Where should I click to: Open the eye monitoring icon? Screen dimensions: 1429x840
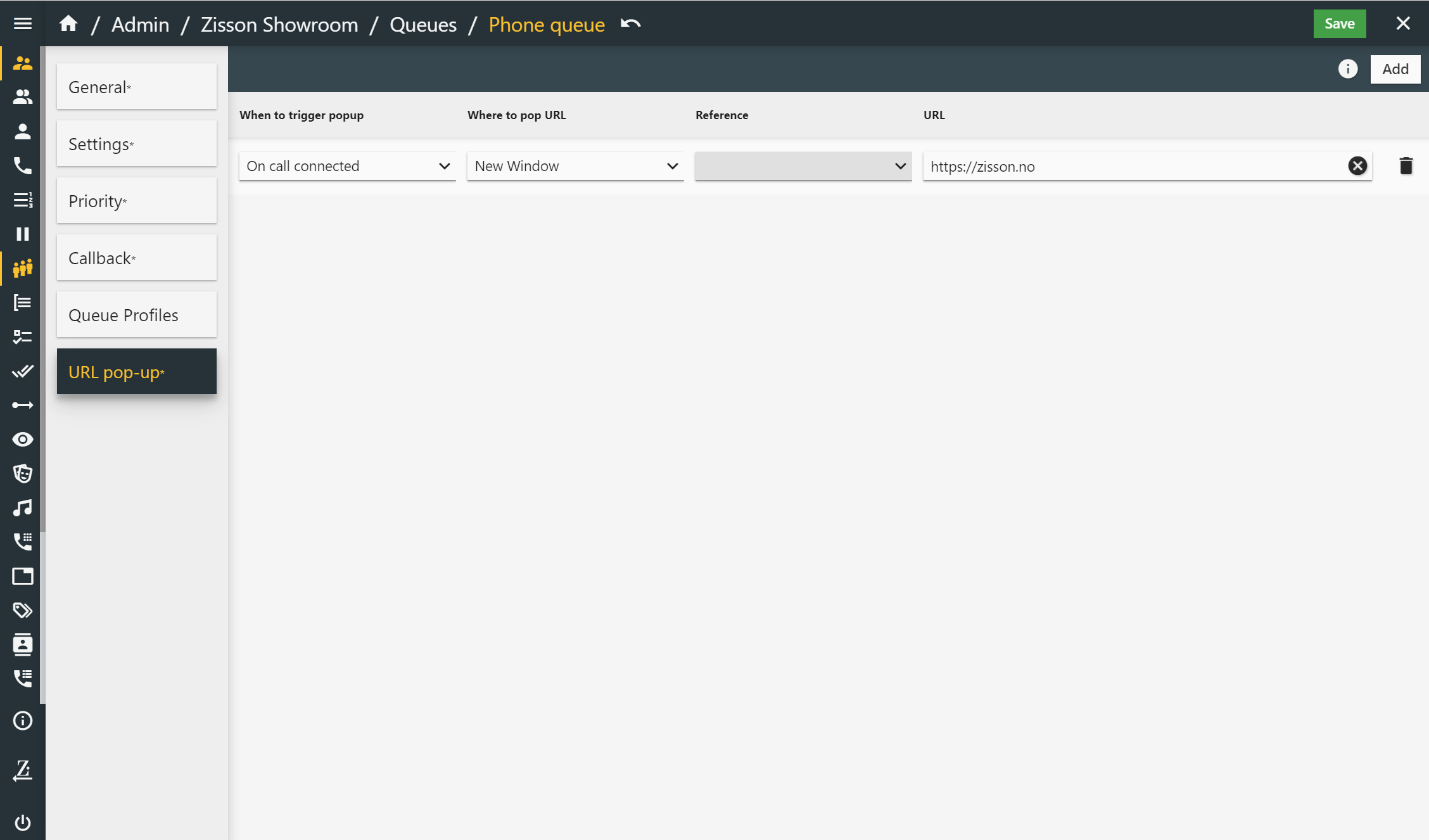pyautogui.click(x=23, y=439)
